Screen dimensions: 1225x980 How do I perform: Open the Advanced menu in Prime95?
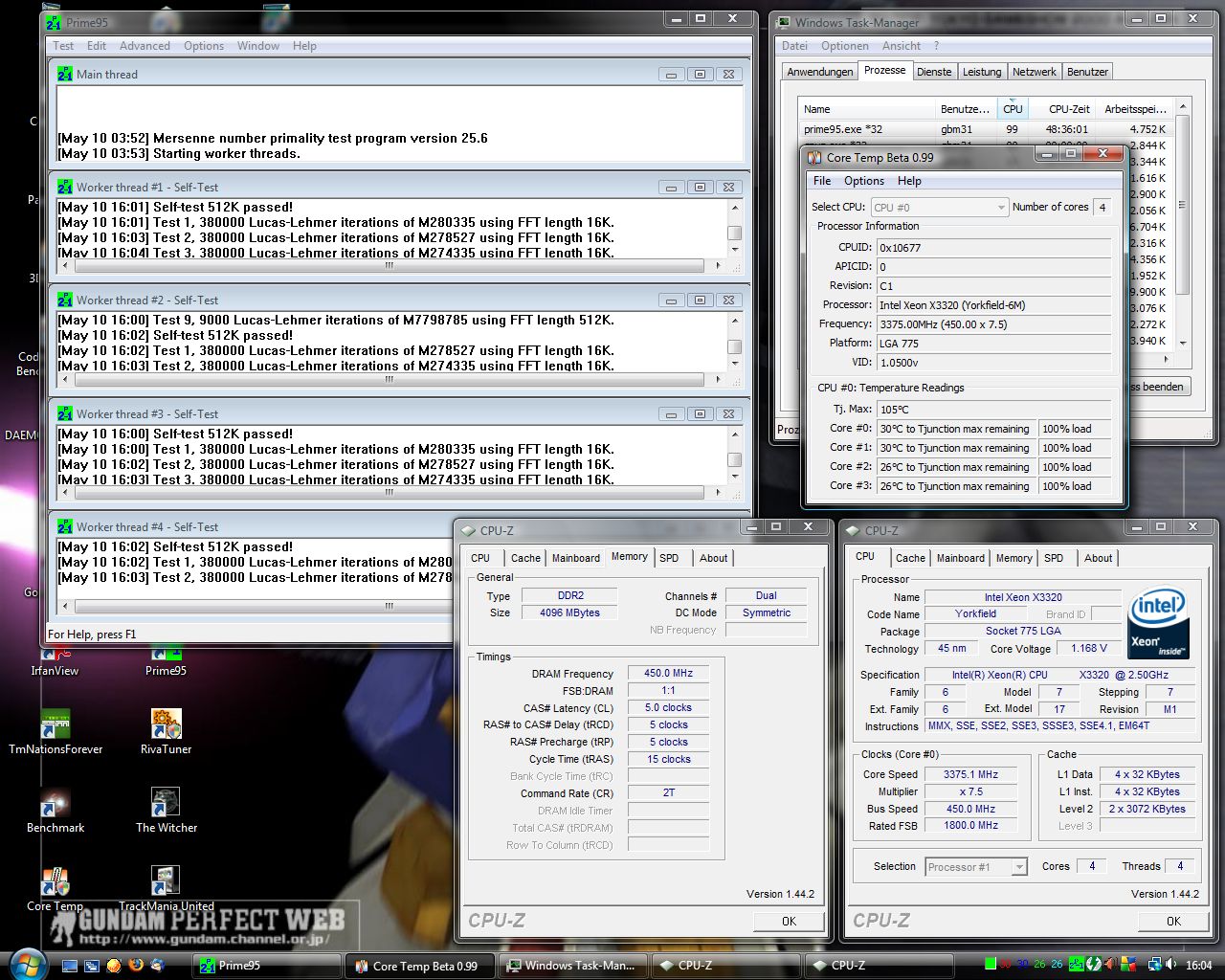pyautogui.click(x=145, y=46)
